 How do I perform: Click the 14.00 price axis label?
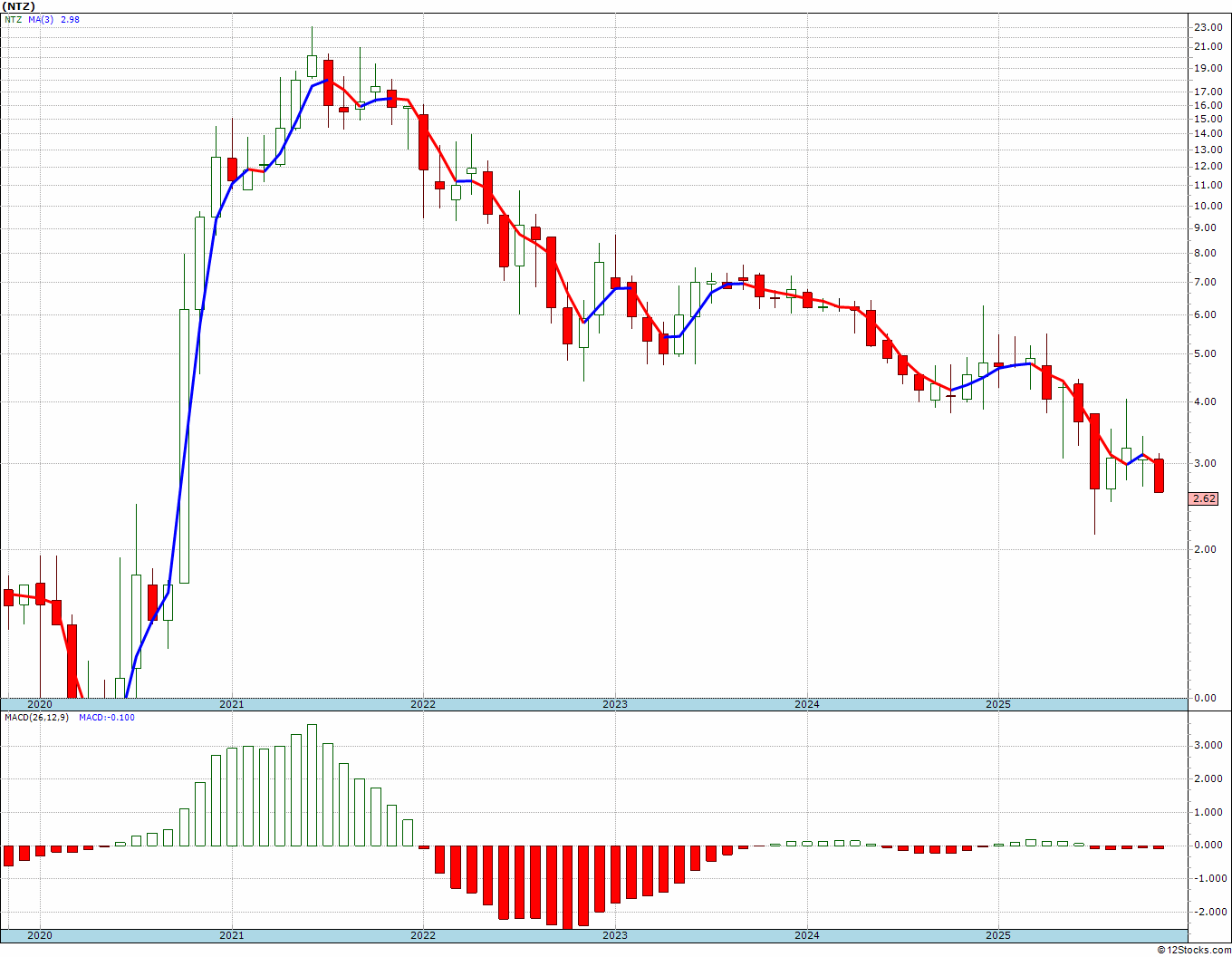tap(1208, 134)
